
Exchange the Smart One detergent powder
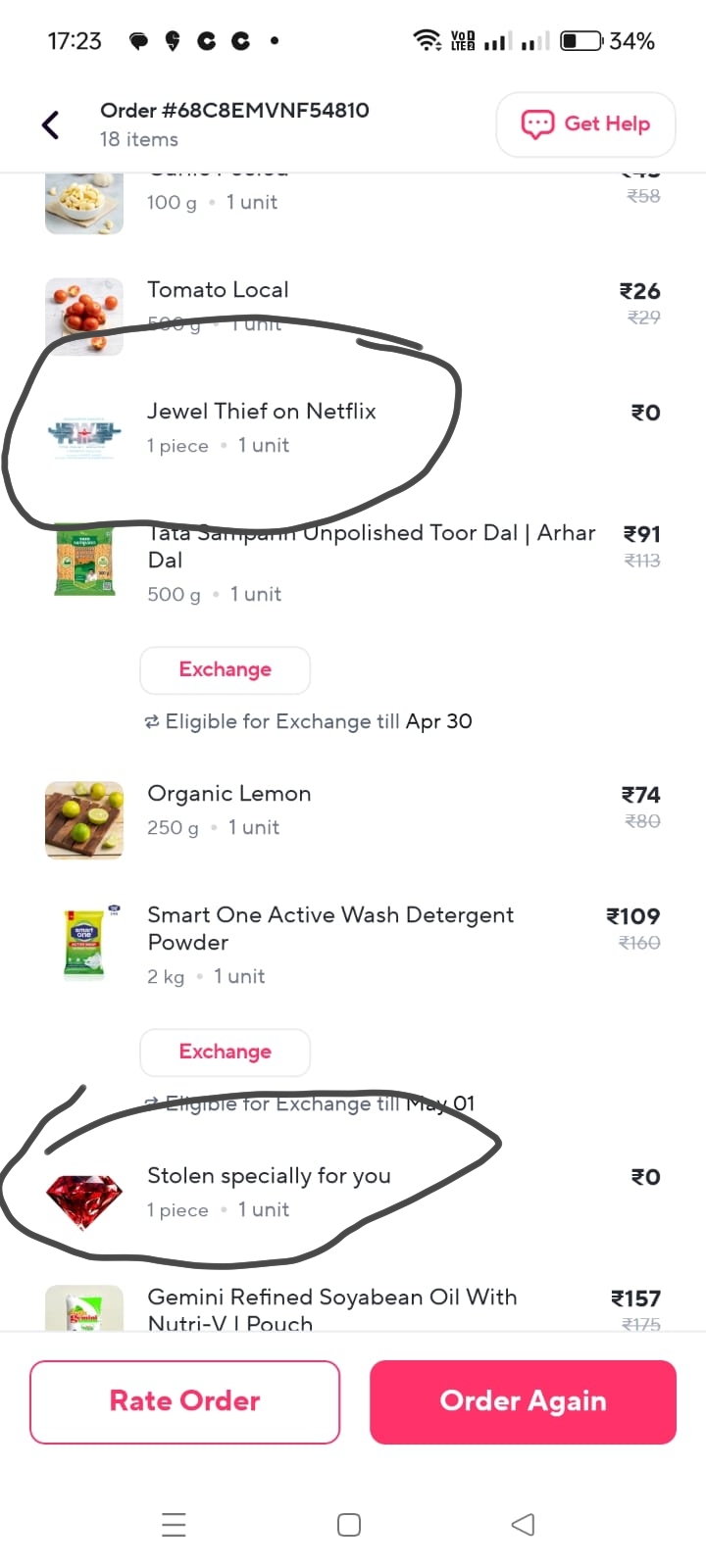point(225,1053)
